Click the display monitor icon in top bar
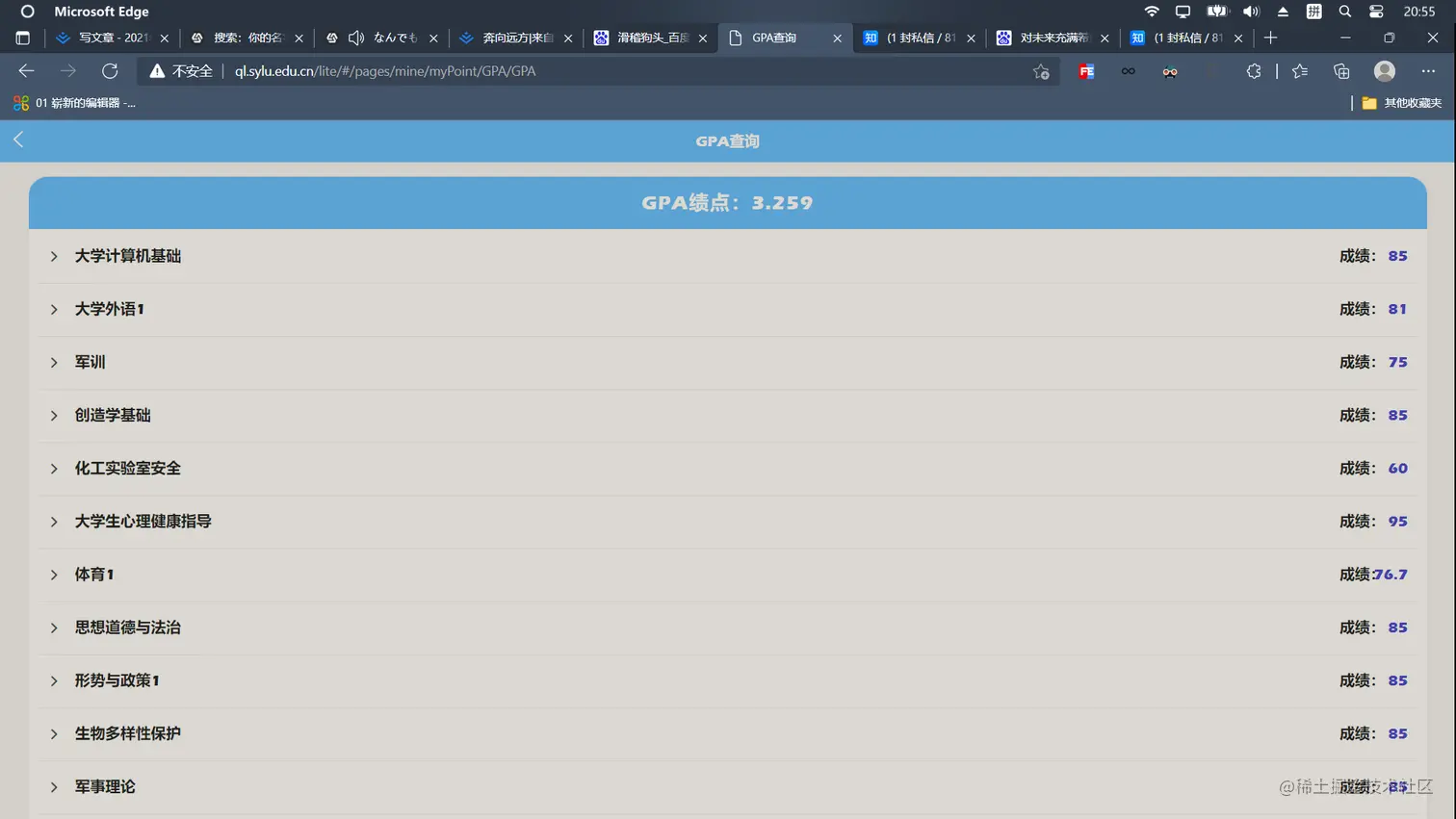The image size is (1456, 819). [x=1183, y=12]
